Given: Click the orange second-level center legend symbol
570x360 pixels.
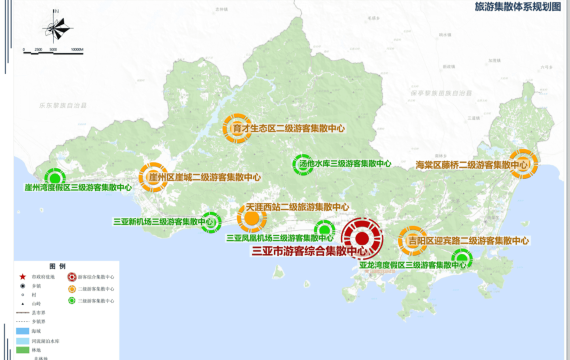Looking at the screenshot, I should 72,289.
